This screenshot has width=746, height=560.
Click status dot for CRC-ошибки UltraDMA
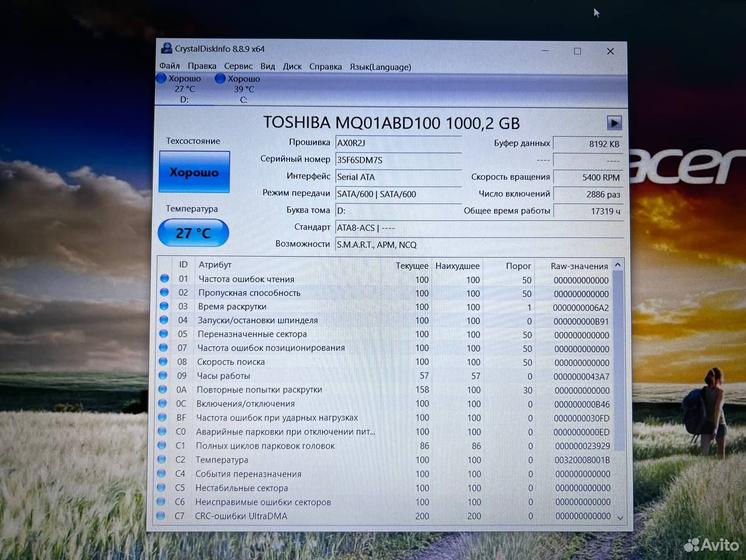point(161,516)
